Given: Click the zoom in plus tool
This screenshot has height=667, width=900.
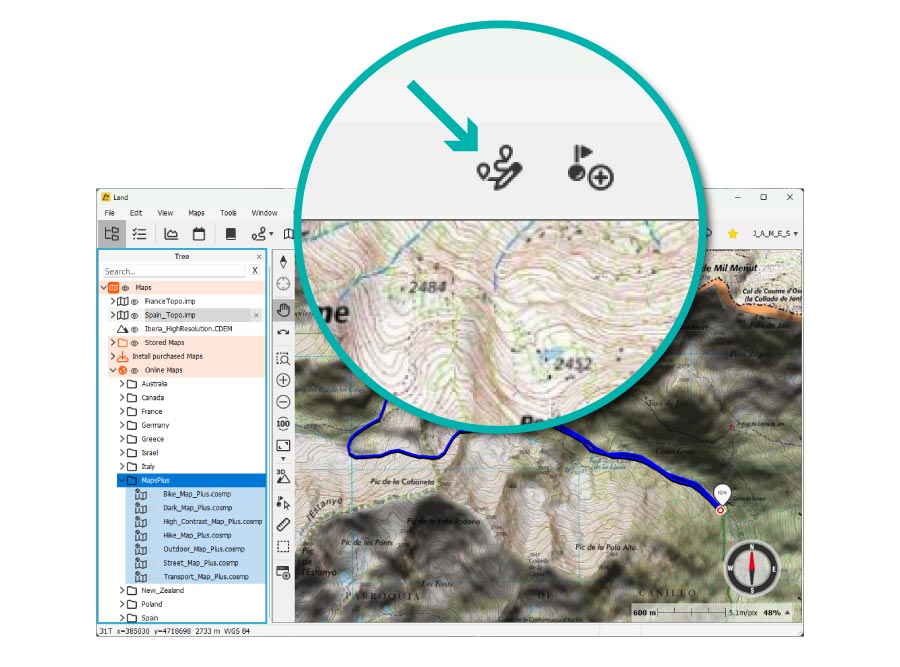Looking at the screenshot, I should [x=283, y=380].
